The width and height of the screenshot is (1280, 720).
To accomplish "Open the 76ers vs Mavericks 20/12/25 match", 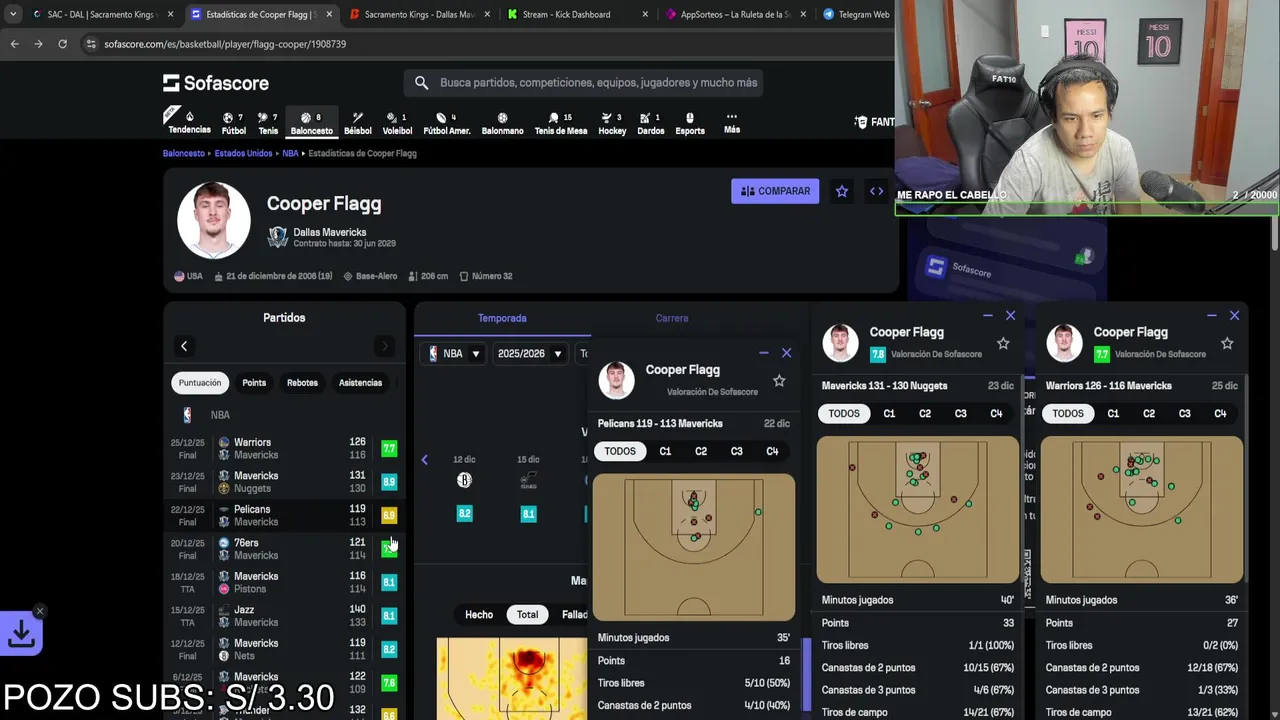I will tap(285, 549).
